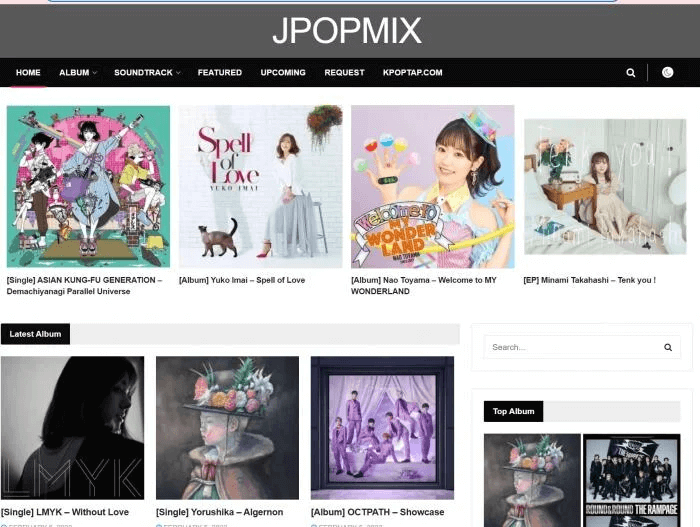
Task: Click the JPOPMIX site title
Action: click(347, 30)
